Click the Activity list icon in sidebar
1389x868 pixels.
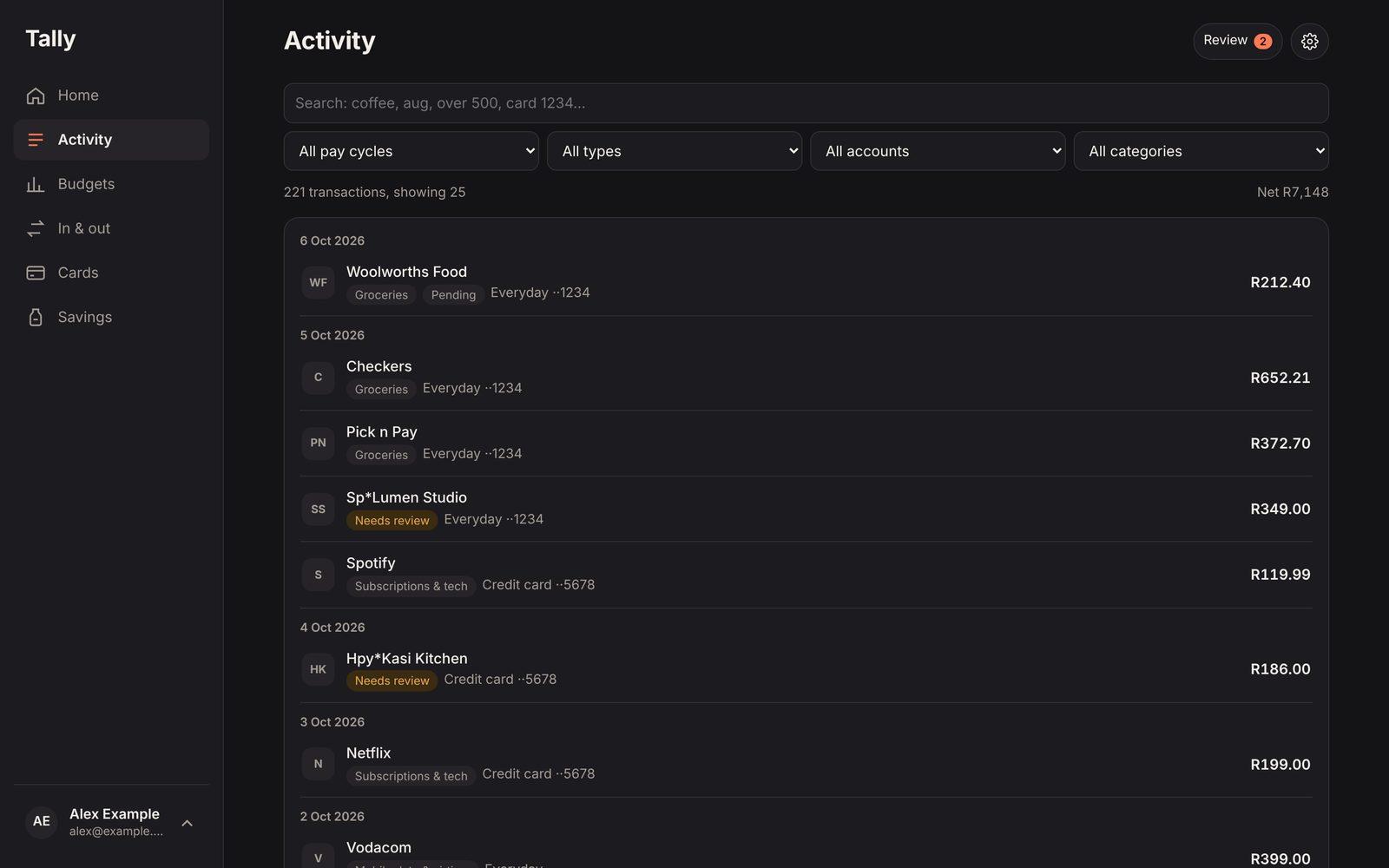click(x=36, y=140)
